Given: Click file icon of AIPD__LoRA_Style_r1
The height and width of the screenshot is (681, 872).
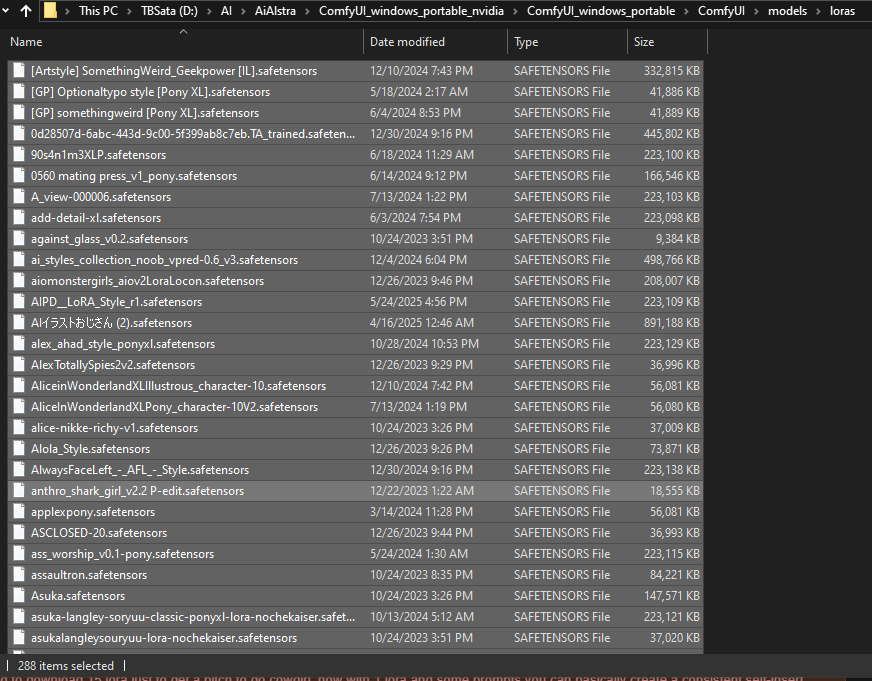Looking at the screenshot, I should [x=19, y=302].
